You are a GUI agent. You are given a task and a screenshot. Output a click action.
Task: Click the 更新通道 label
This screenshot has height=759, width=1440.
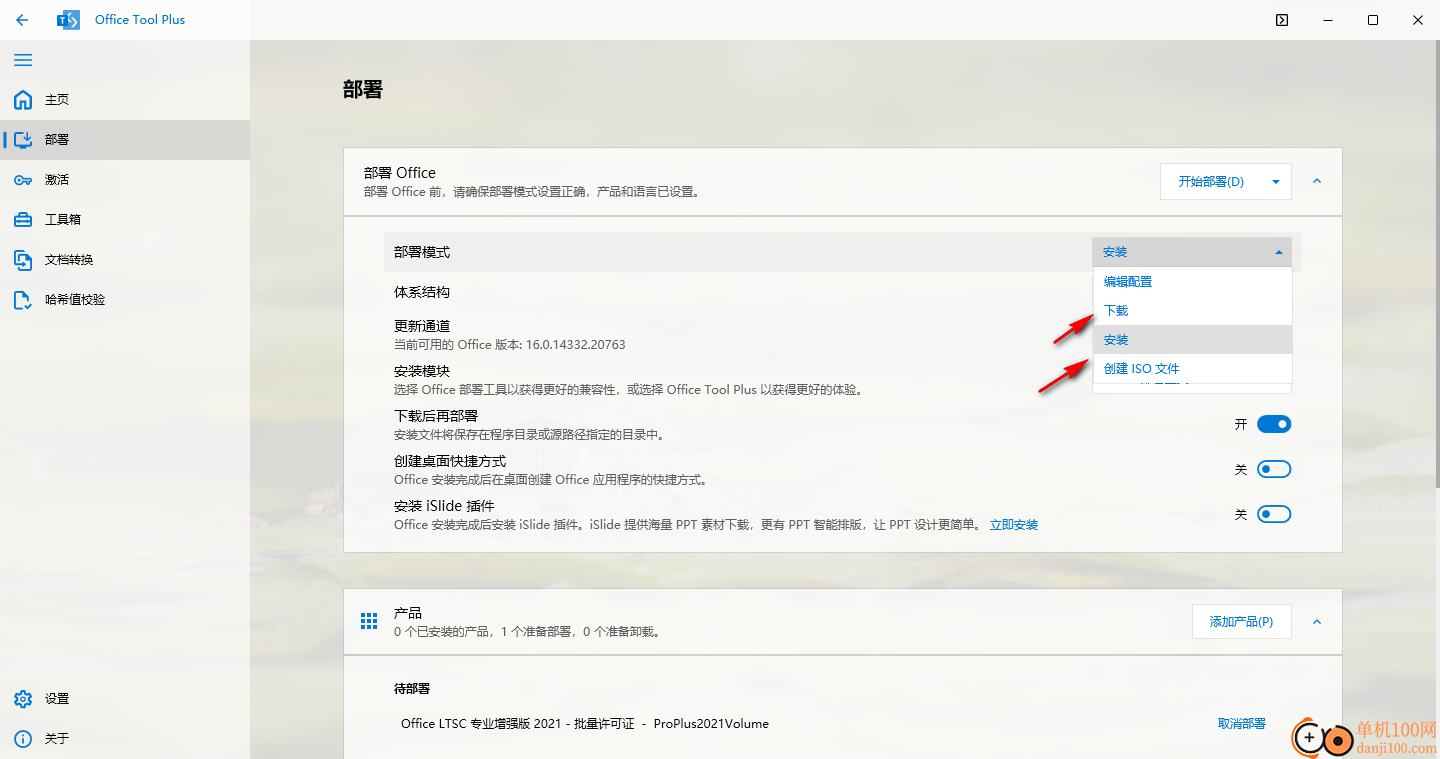pos(422,326)
